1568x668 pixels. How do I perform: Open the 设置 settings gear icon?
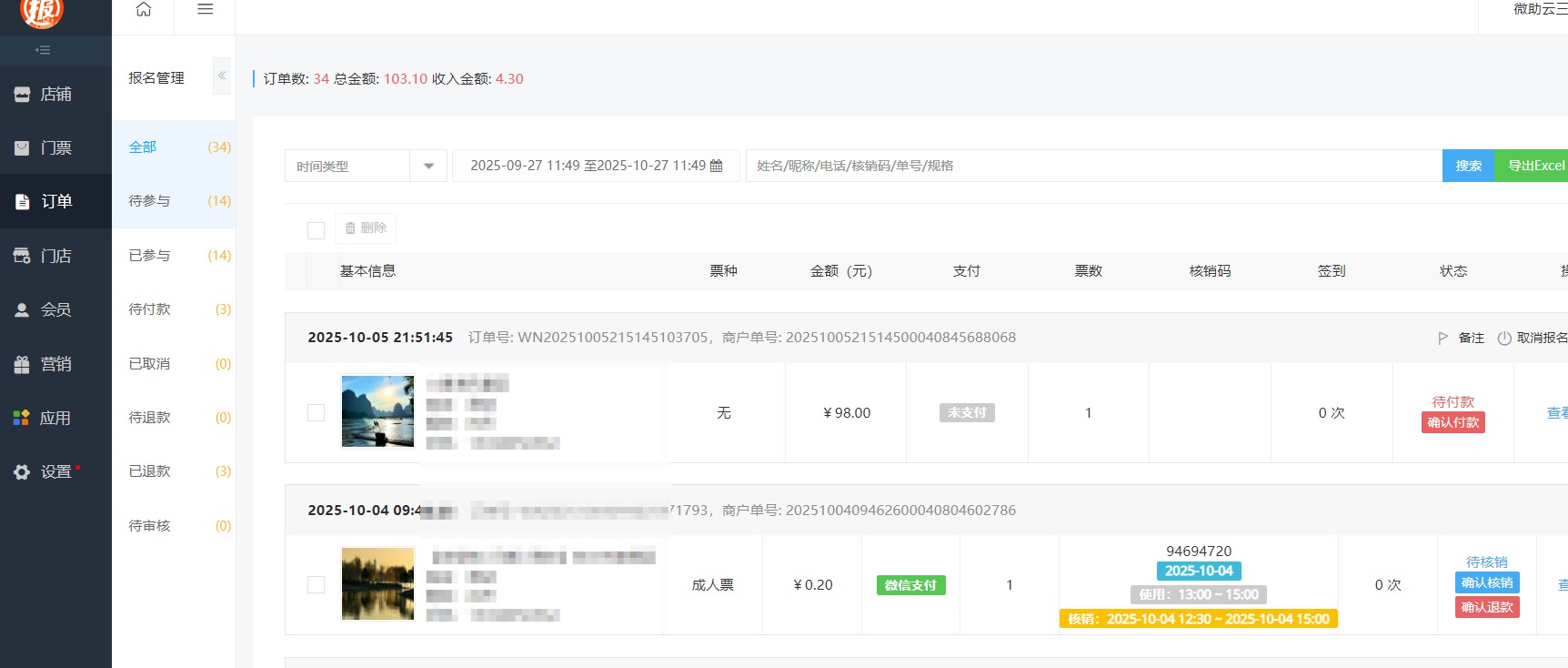[22, 472]
